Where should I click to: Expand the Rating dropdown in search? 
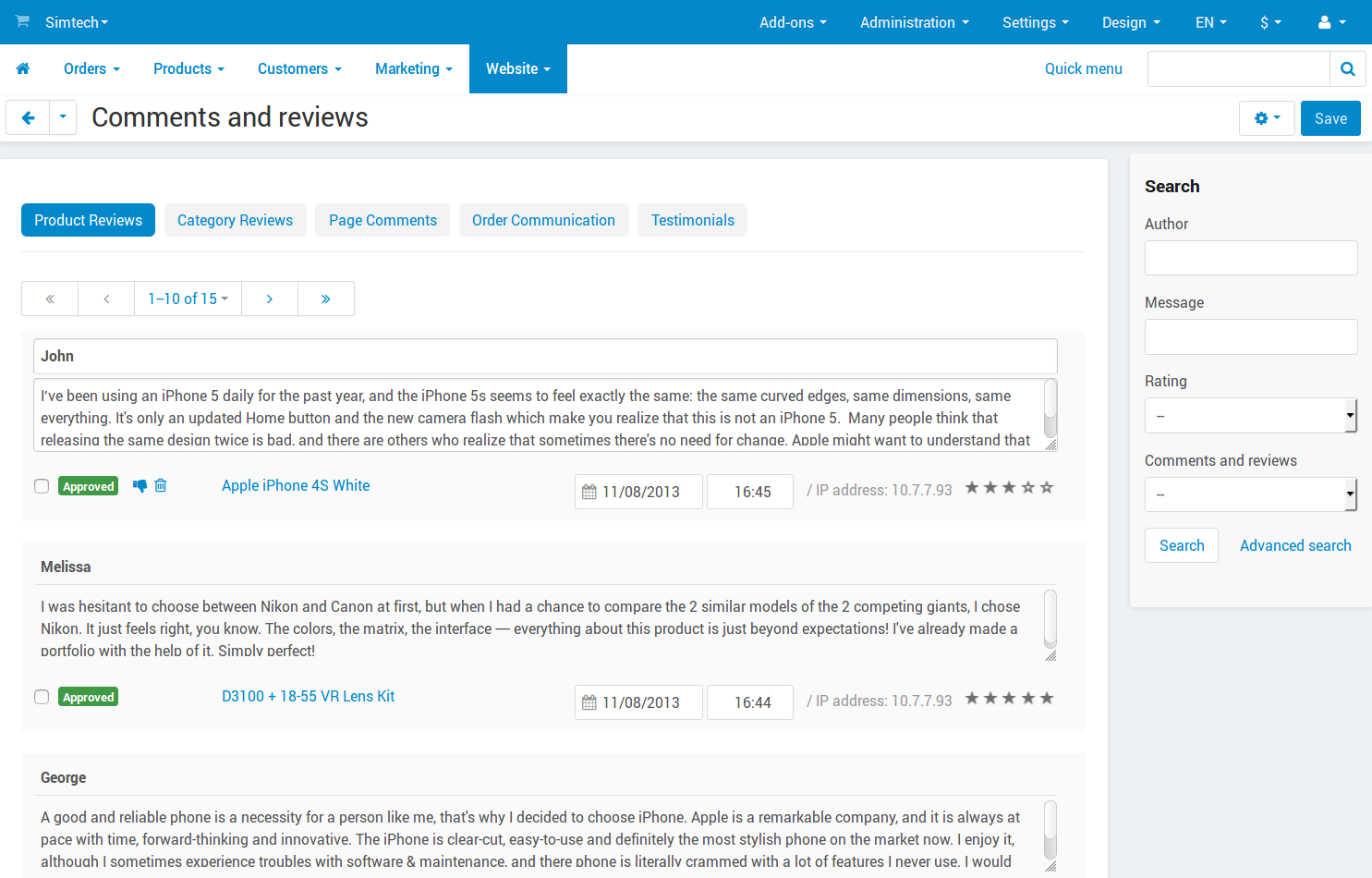tap(1251, 416)
